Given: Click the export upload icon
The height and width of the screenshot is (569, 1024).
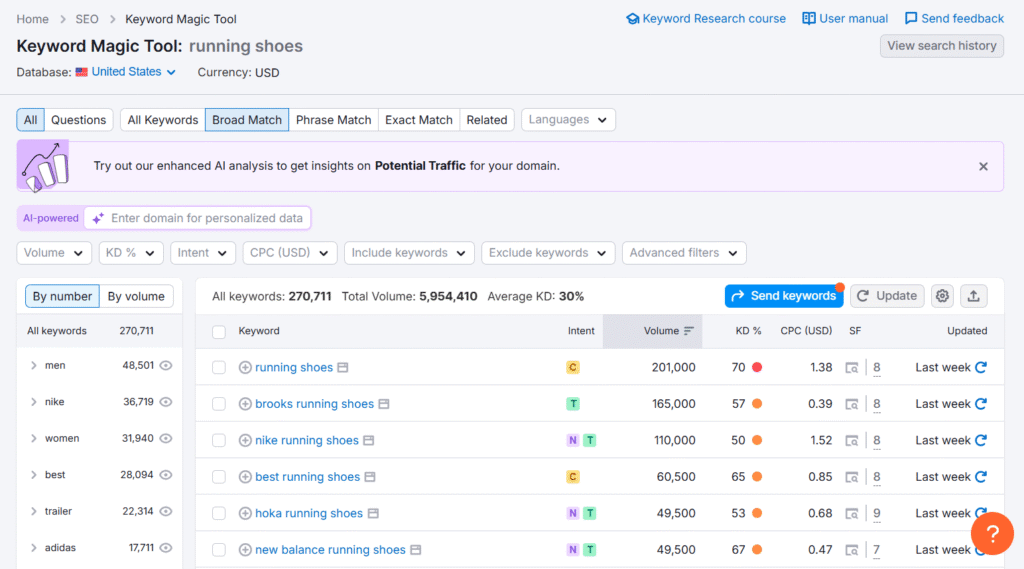Looking at the screenshot, I should (x=973, y=296).
